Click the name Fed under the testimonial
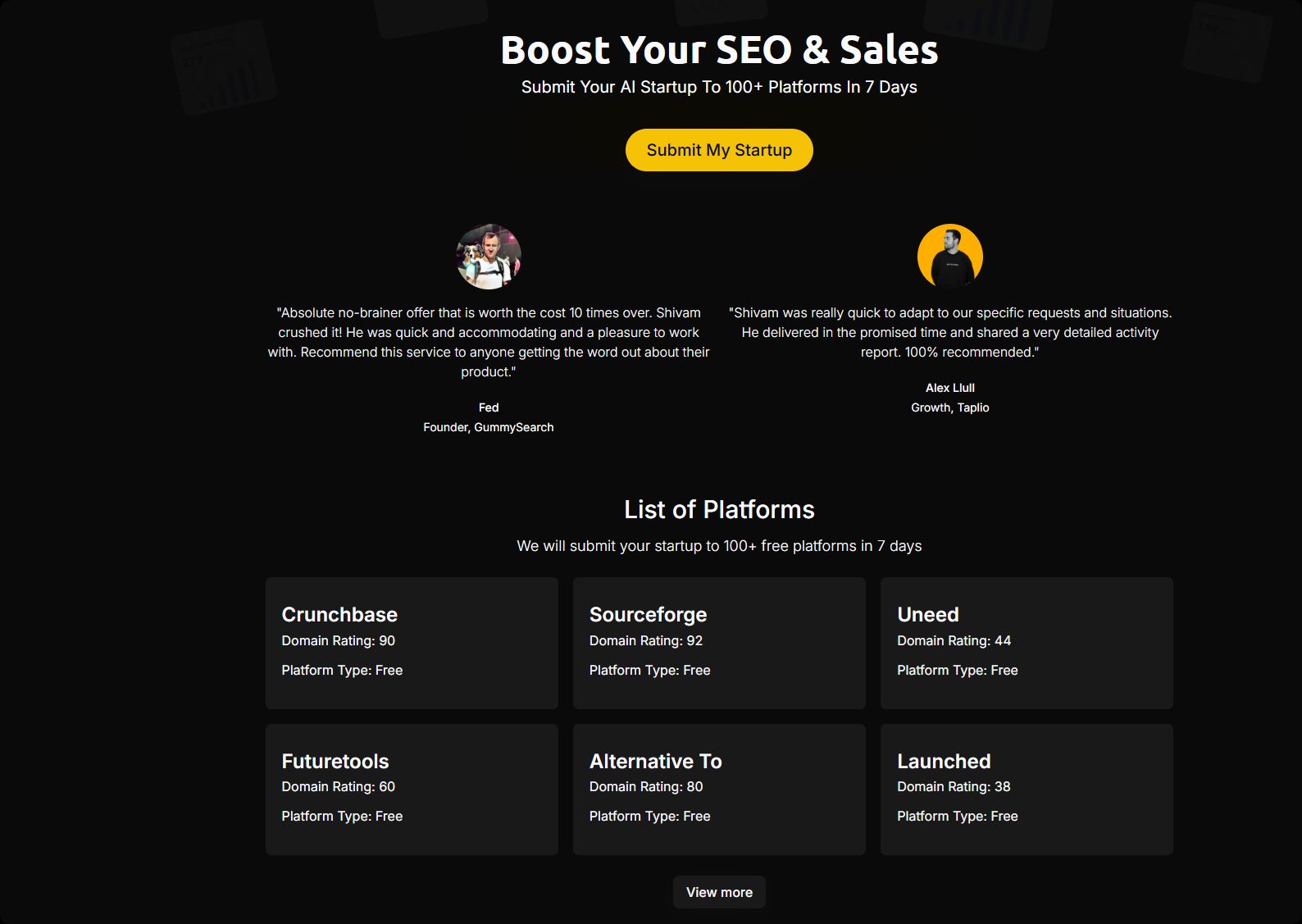 [489, 407]
